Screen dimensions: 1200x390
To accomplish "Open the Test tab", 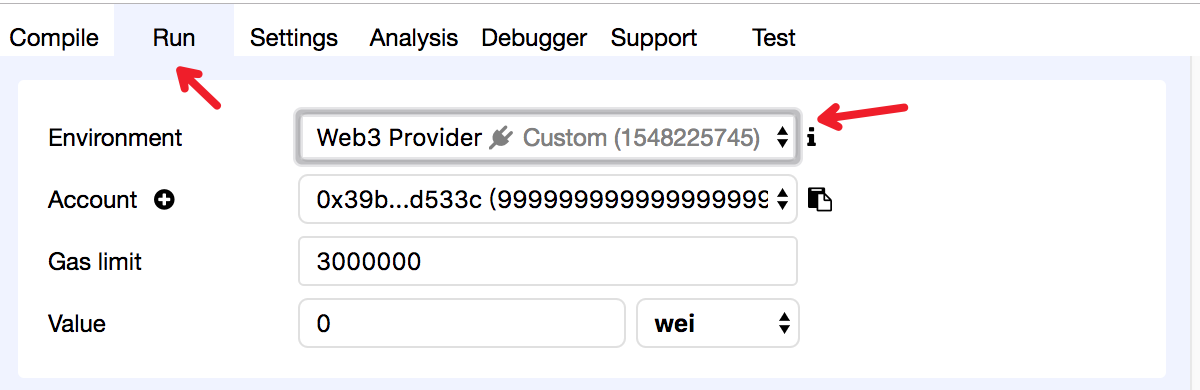I will [774, 38].
